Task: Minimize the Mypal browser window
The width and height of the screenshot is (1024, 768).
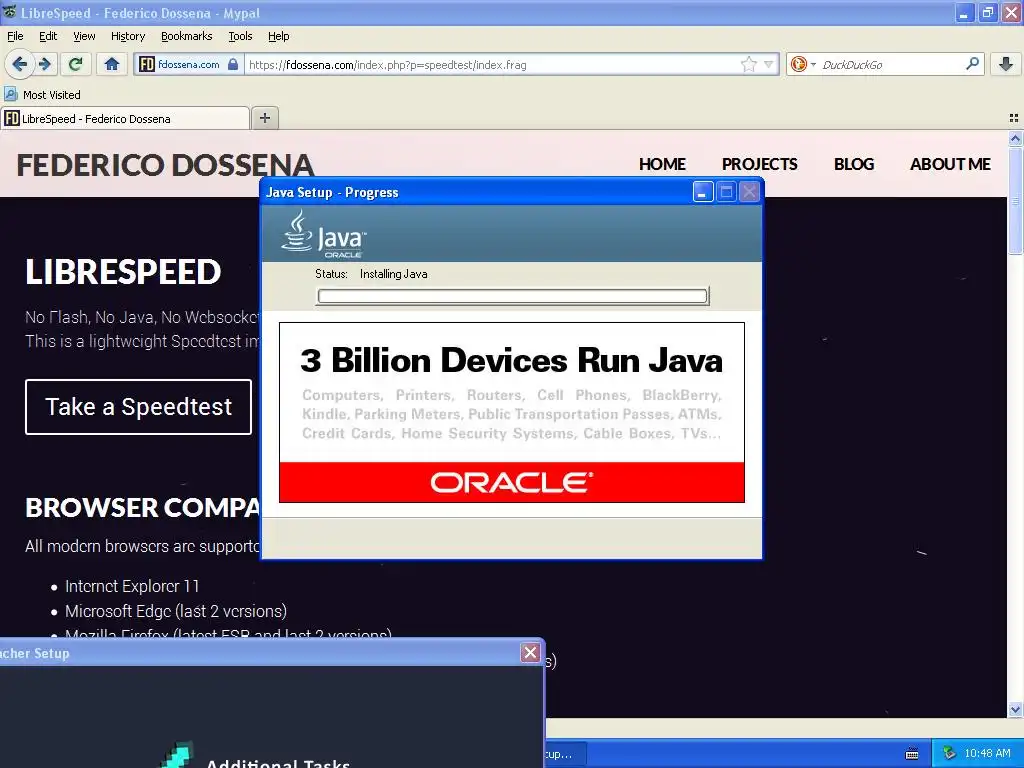Action: point(964,12)
